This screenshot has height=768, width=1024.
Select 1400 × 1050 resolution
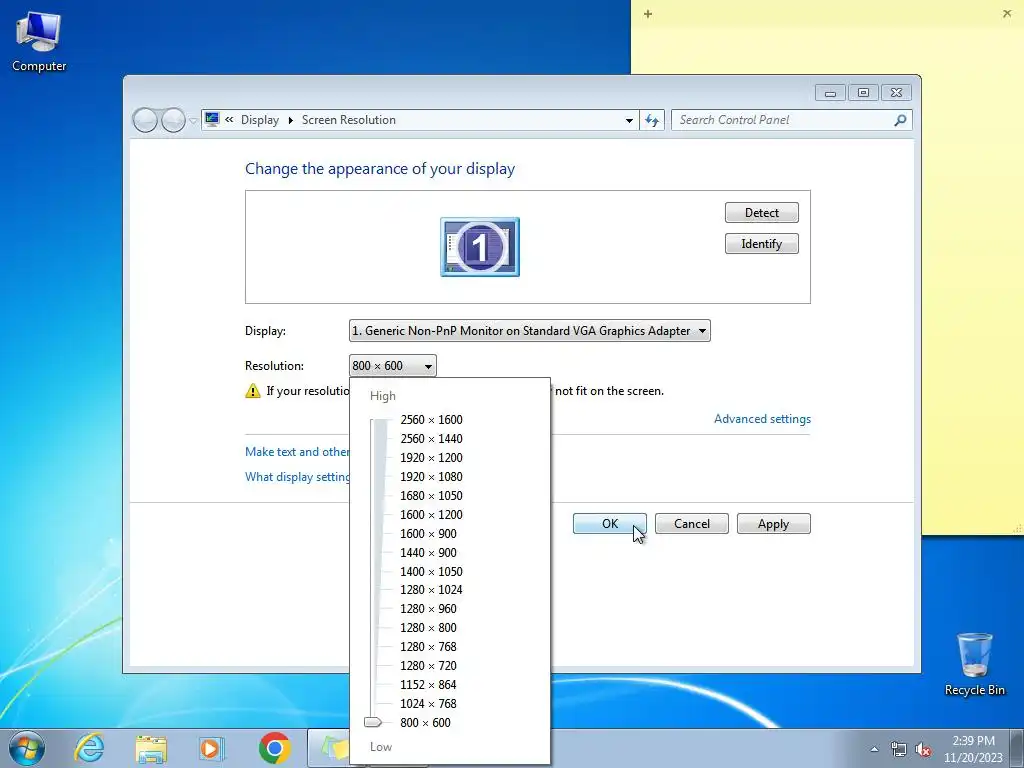(x=431, y=571)
